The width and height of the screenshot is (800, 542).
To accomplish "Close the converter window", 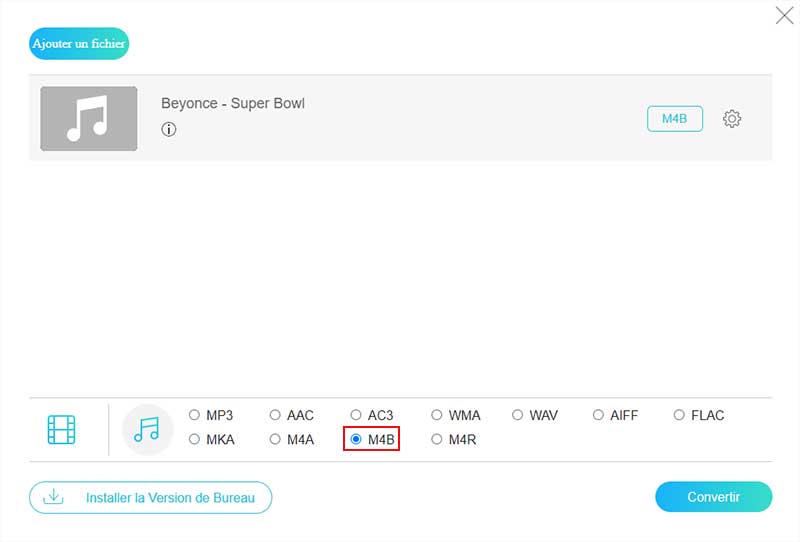I will pyautogui.click(x=784, y=15).
